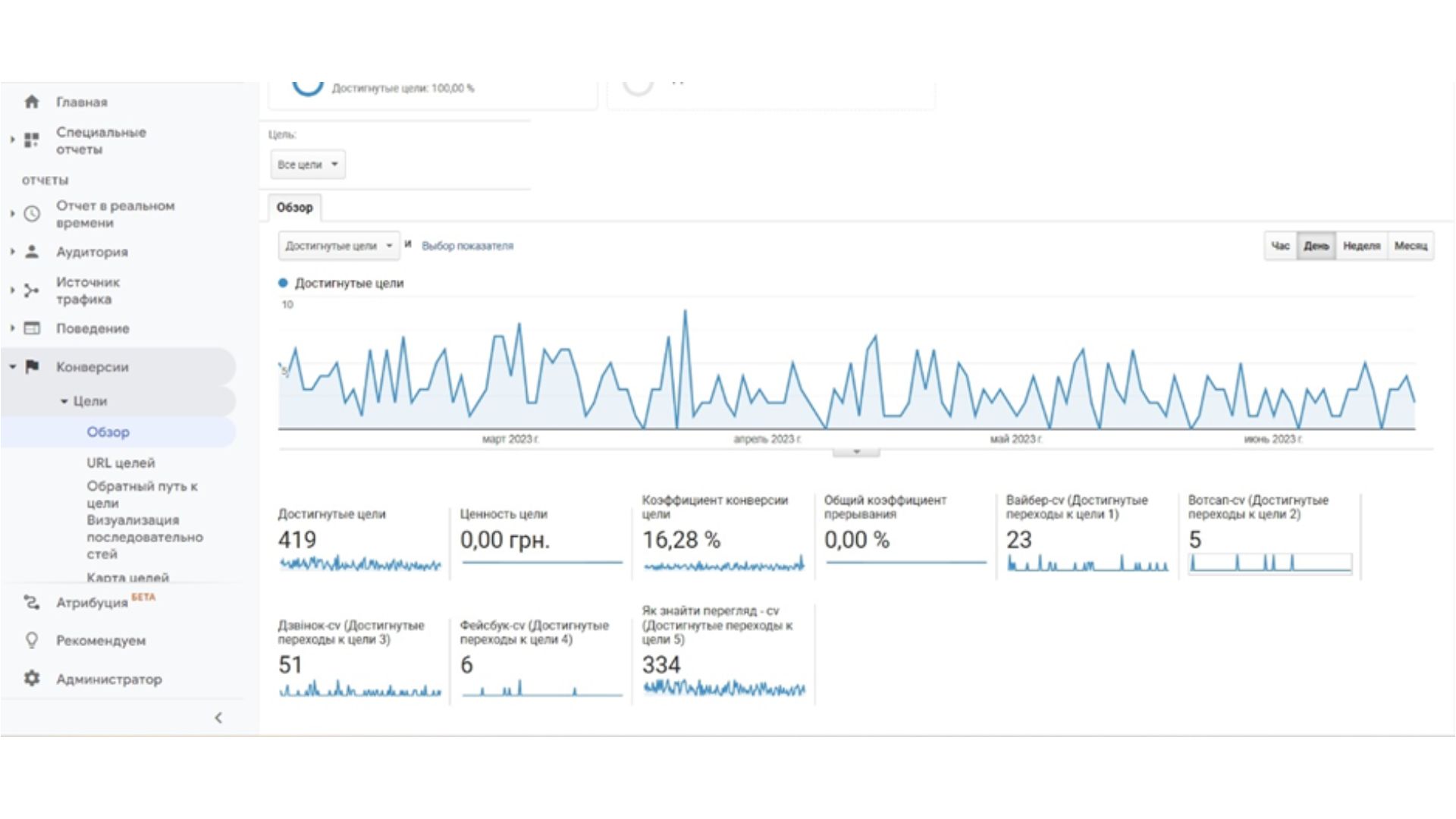
Task: Open the Рекомендуем section label
Action: 101,641
